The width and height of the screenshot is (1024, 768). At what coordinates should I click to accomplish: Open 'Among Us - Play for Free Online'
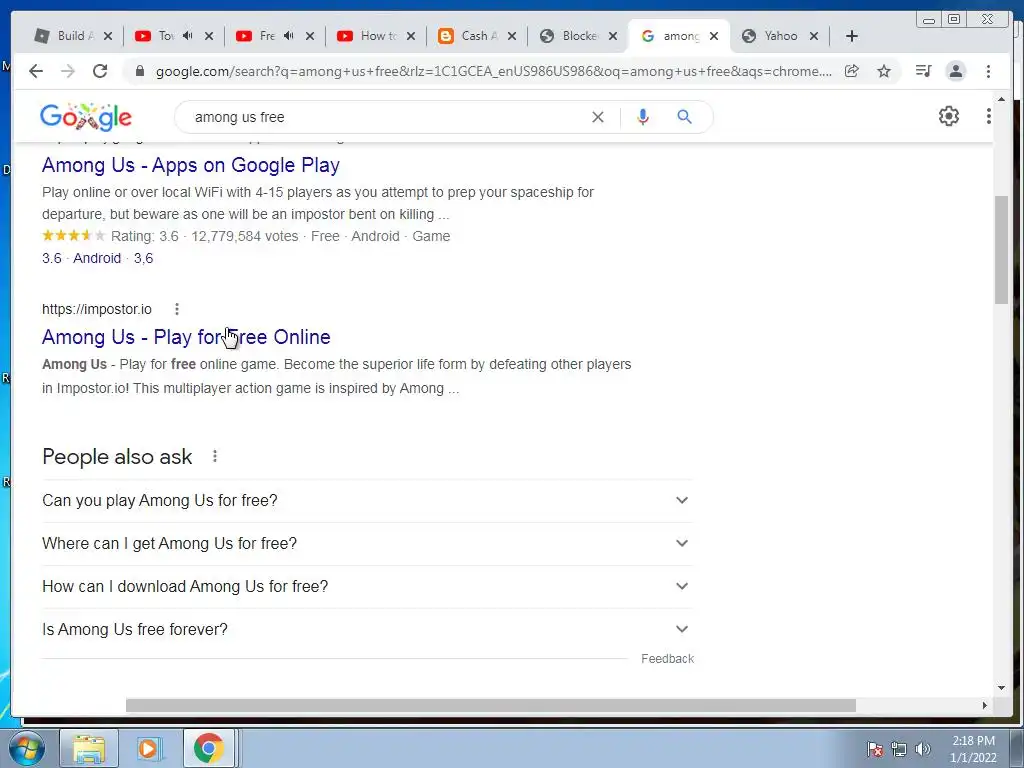[x=186, y=337]
